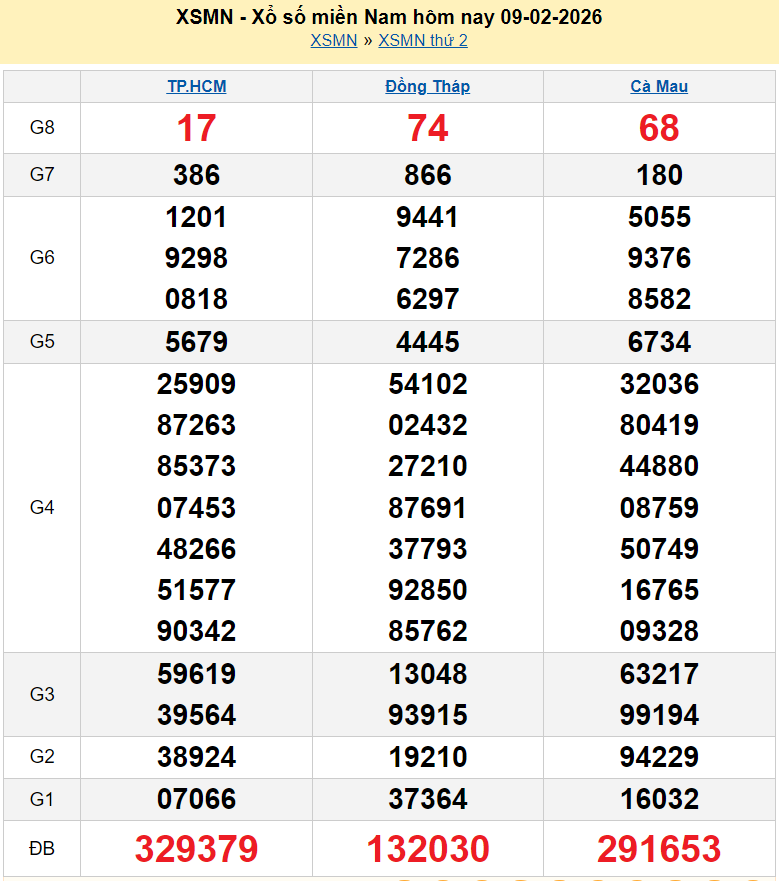Click the G7 number 386
Image resolution: width=779 pixels, height=881 pixels.
pos(196,175)
